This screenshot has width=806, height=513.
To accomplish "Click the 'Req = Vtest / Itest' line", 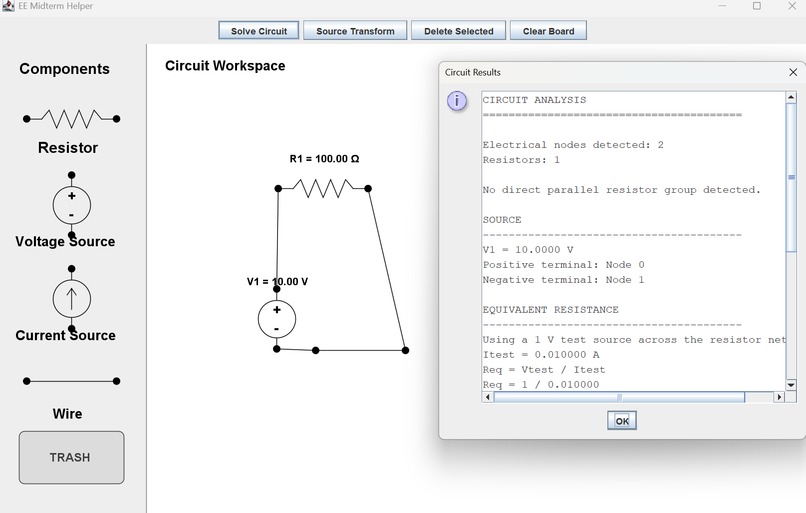I will 544,370.
